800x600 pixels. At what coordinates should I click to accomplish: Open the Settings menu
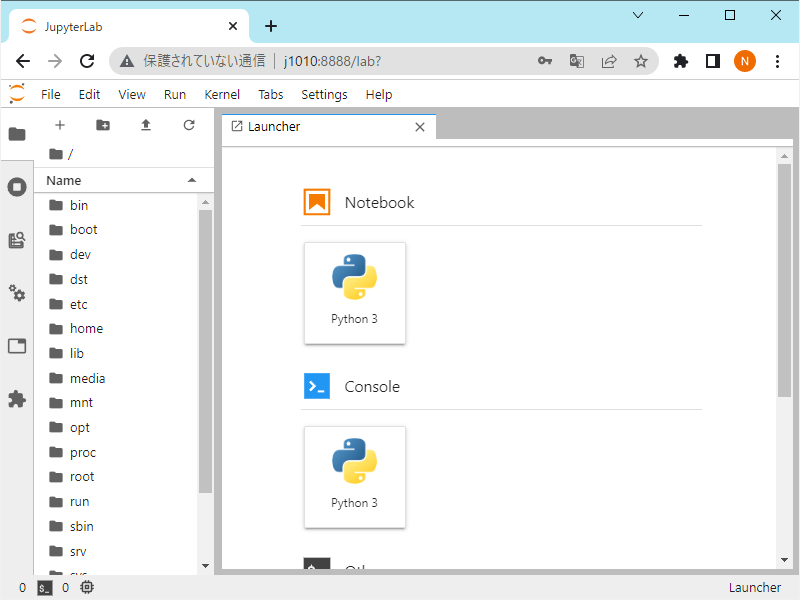point(324,95)
